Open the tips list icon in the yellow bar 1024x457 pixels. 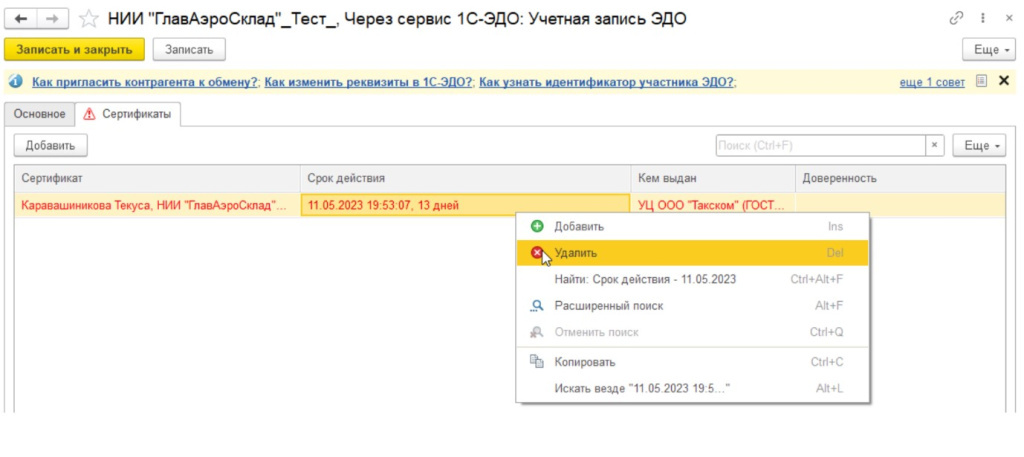[982, 81]
